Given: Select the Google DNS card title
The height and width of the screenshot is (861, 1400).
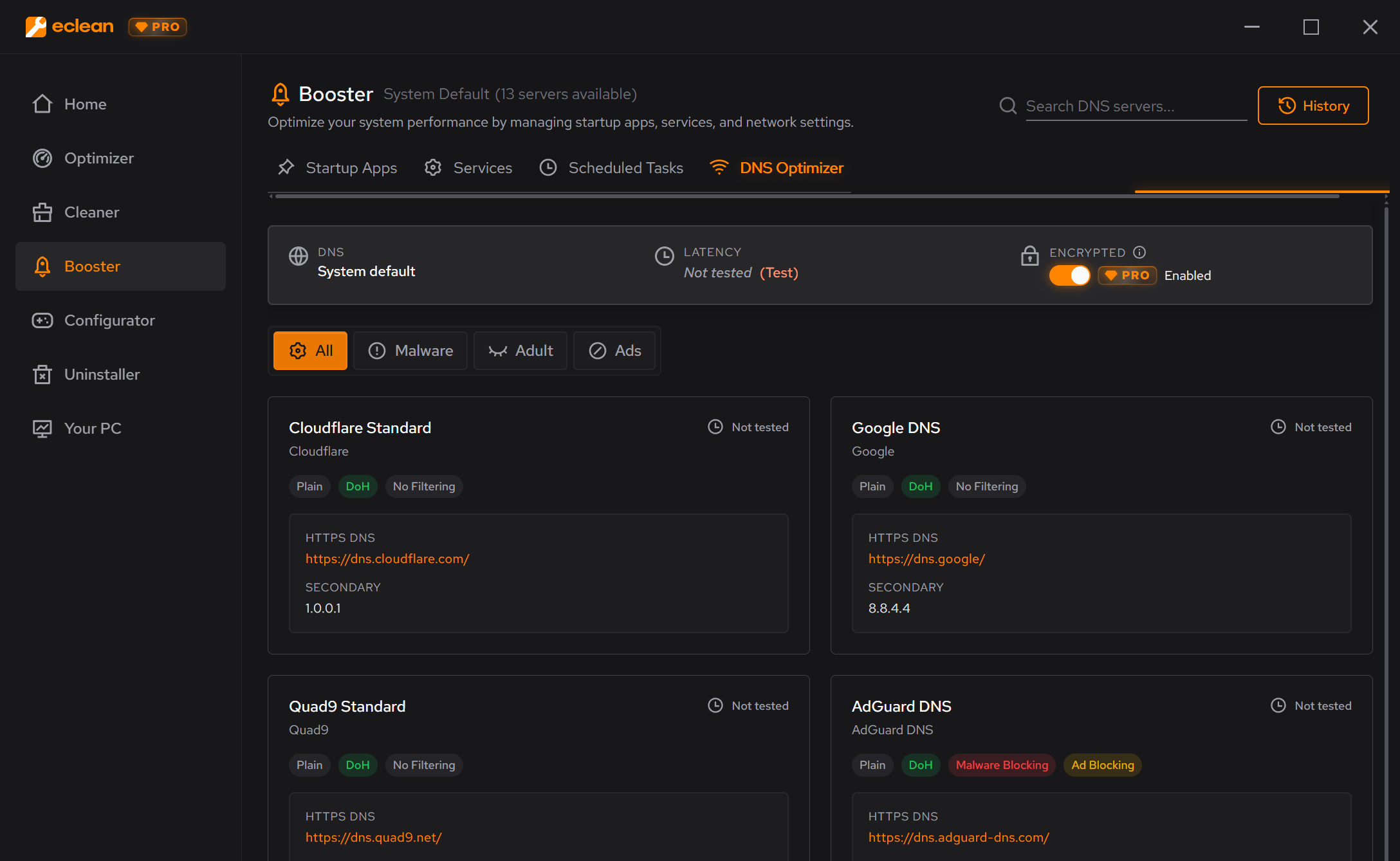Looking at the screenshot, I should point(896,428).
